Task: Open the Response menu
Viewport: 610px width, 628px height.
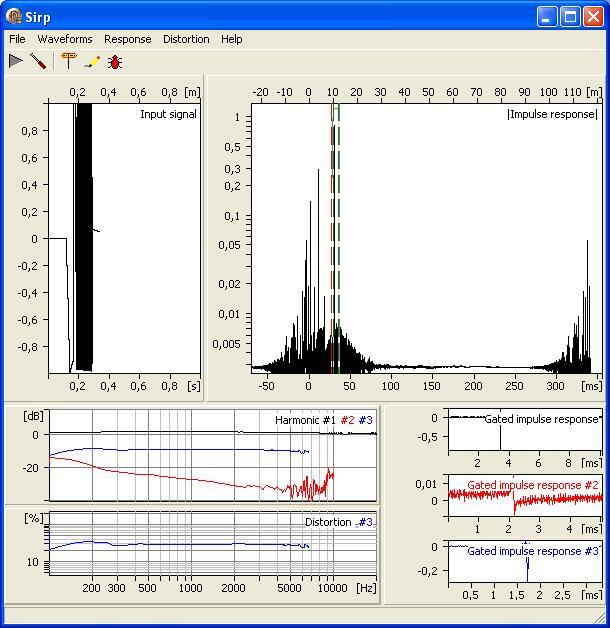Action: click(128, 39)
